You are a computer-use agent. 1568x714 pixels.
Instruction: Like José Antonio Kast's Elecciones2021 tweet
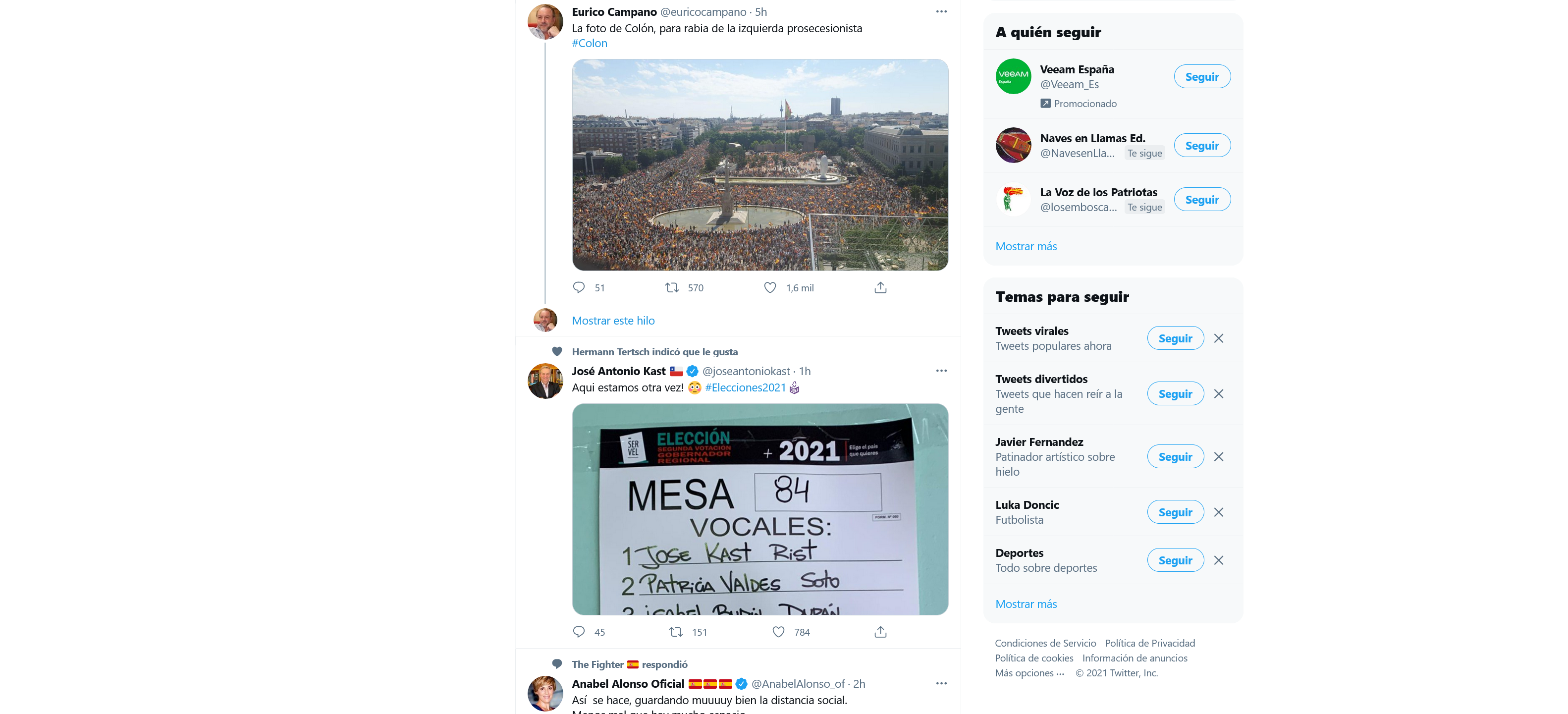[x=778, y=632]
